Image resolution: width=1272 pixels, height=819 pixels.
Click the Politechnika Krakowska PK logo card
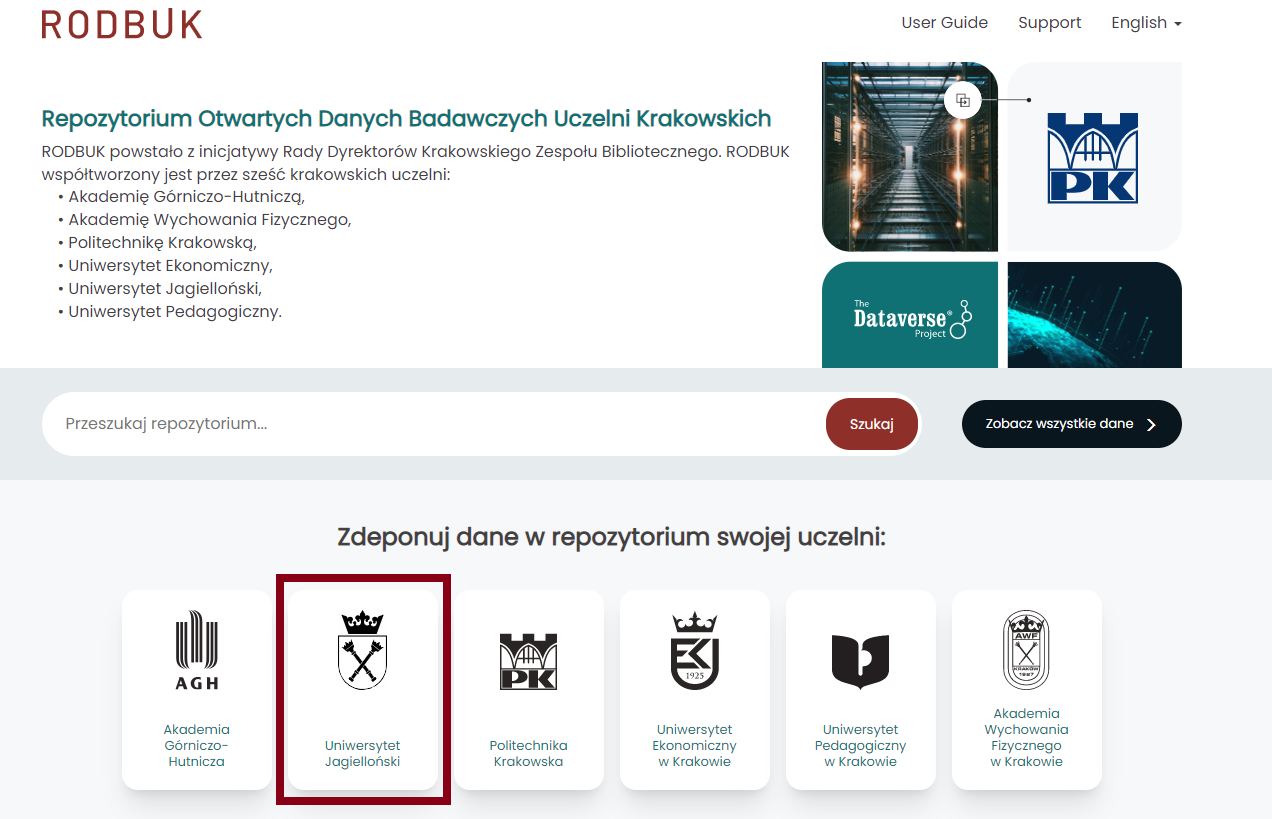click(528, 690)
